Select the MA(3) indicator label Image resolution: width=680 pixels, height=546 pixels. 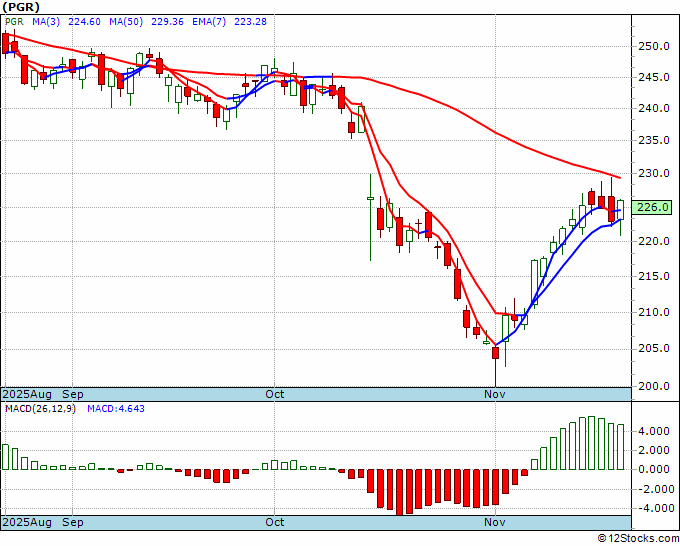[x=46, y=22]
